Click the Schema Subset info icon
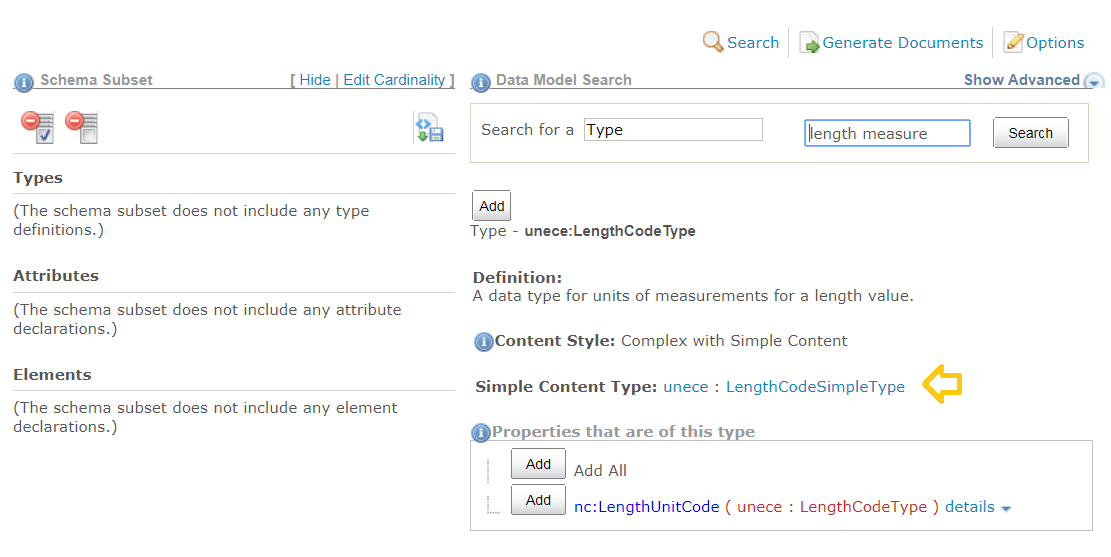The height and width of the screenshot is (557, 1111). (24, 82)
